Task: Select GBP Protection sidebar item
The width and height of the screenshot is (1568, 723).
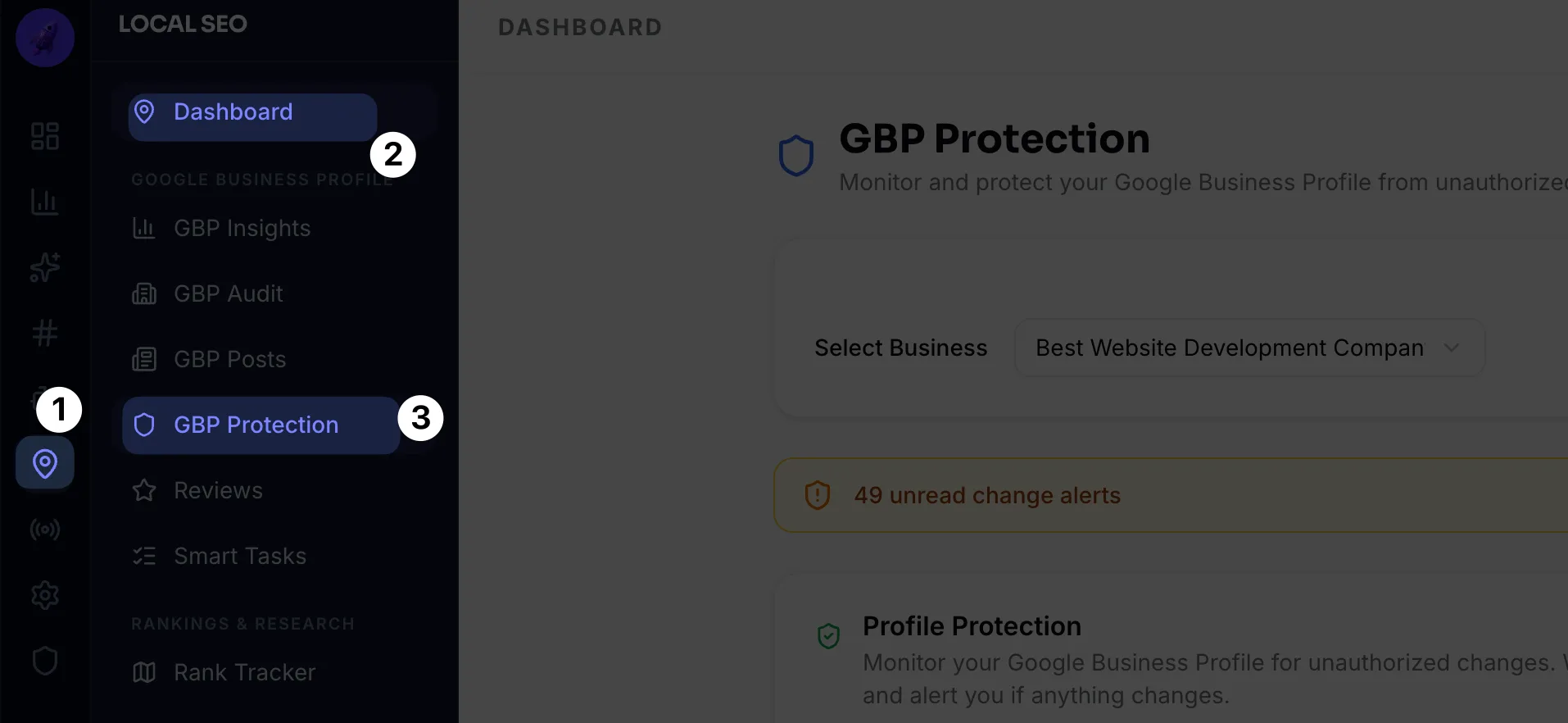Action: tap(256, 425)
